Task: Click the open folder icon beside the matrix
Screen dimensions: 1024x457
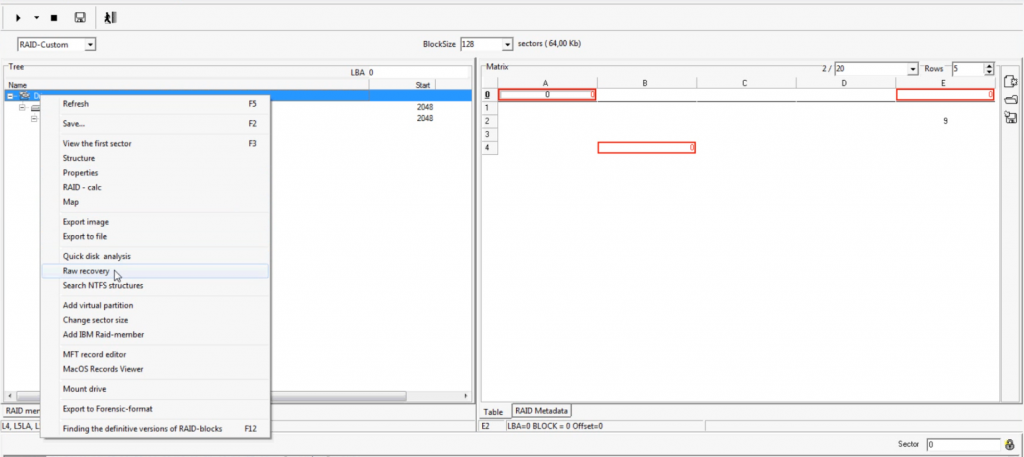Action: coord(1010,100)
